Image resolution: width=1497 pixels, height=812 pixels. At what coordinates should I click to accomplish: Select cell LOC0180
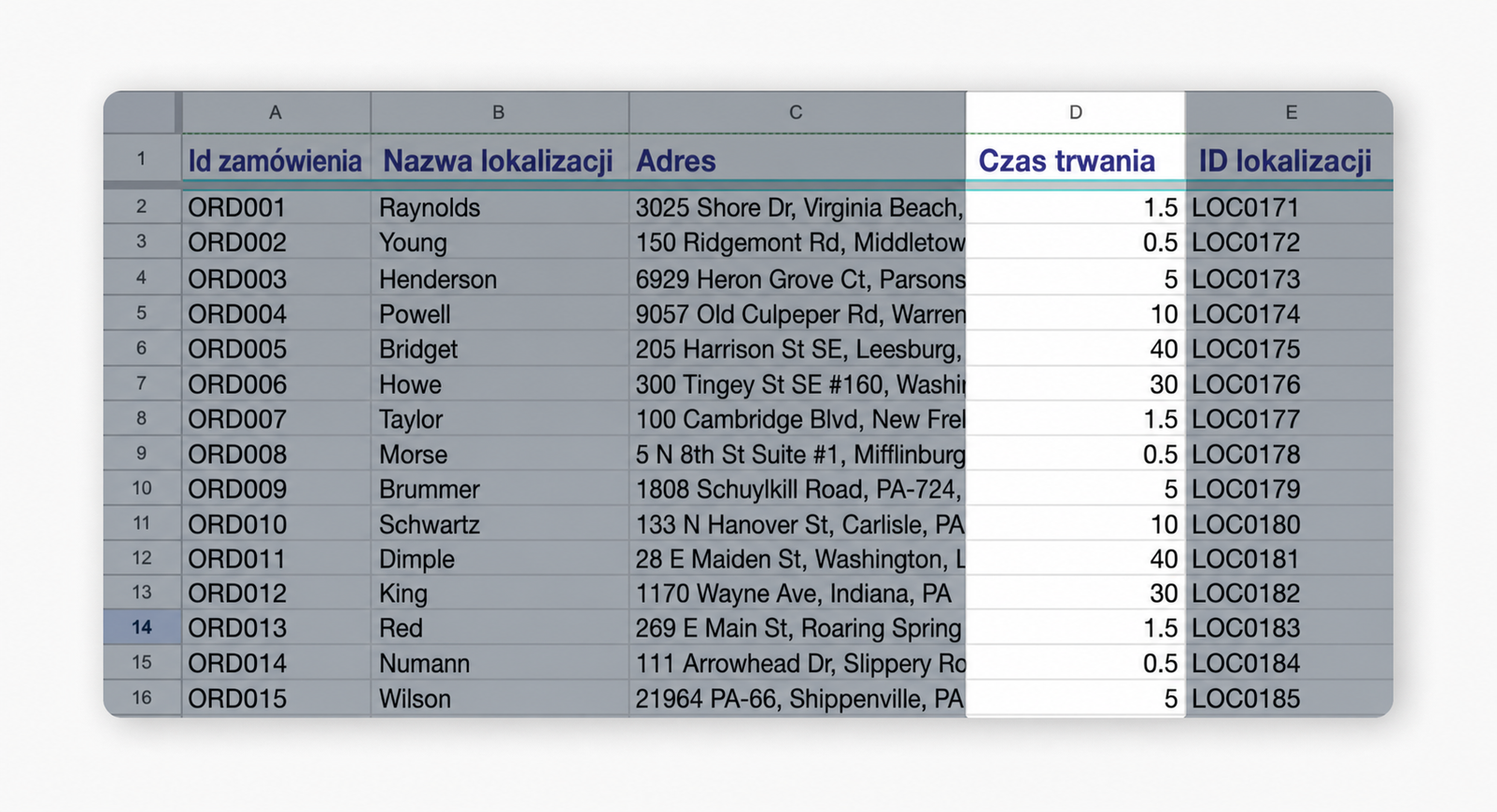click(x=1290, y=524)
